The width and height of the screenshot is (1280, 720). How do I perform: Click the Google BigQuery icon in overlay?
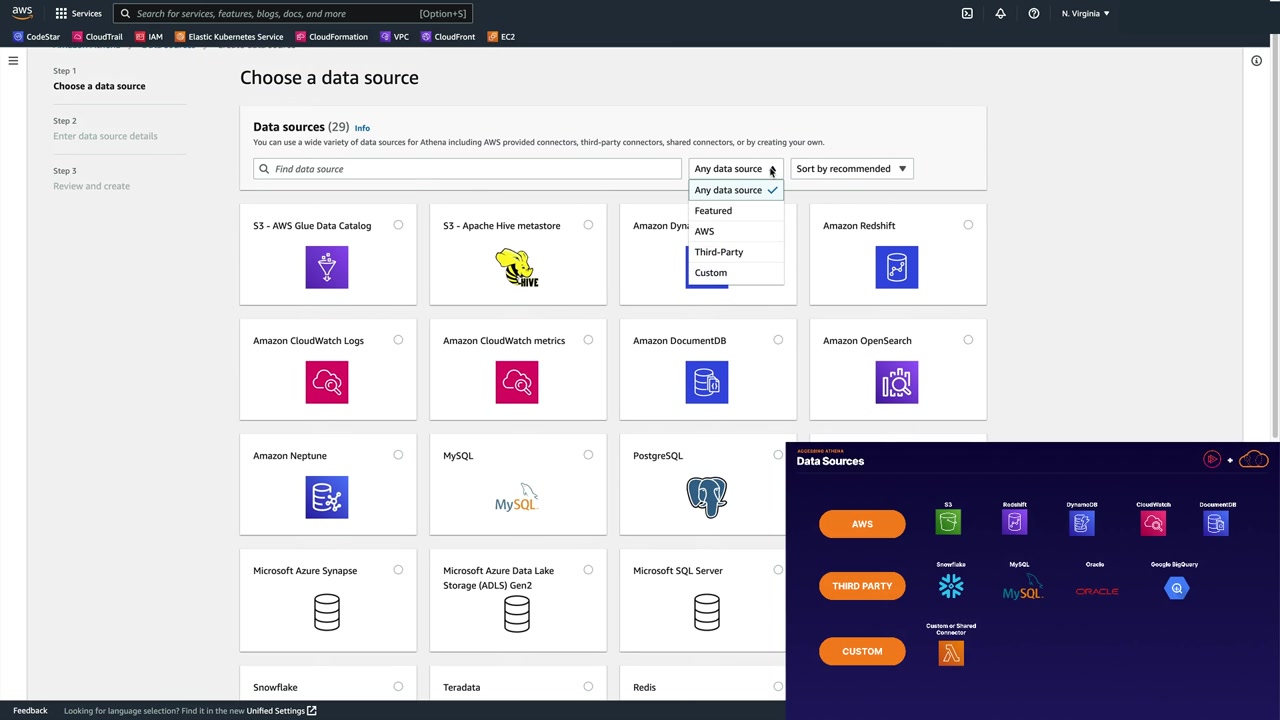click(x=1177, y=588)
